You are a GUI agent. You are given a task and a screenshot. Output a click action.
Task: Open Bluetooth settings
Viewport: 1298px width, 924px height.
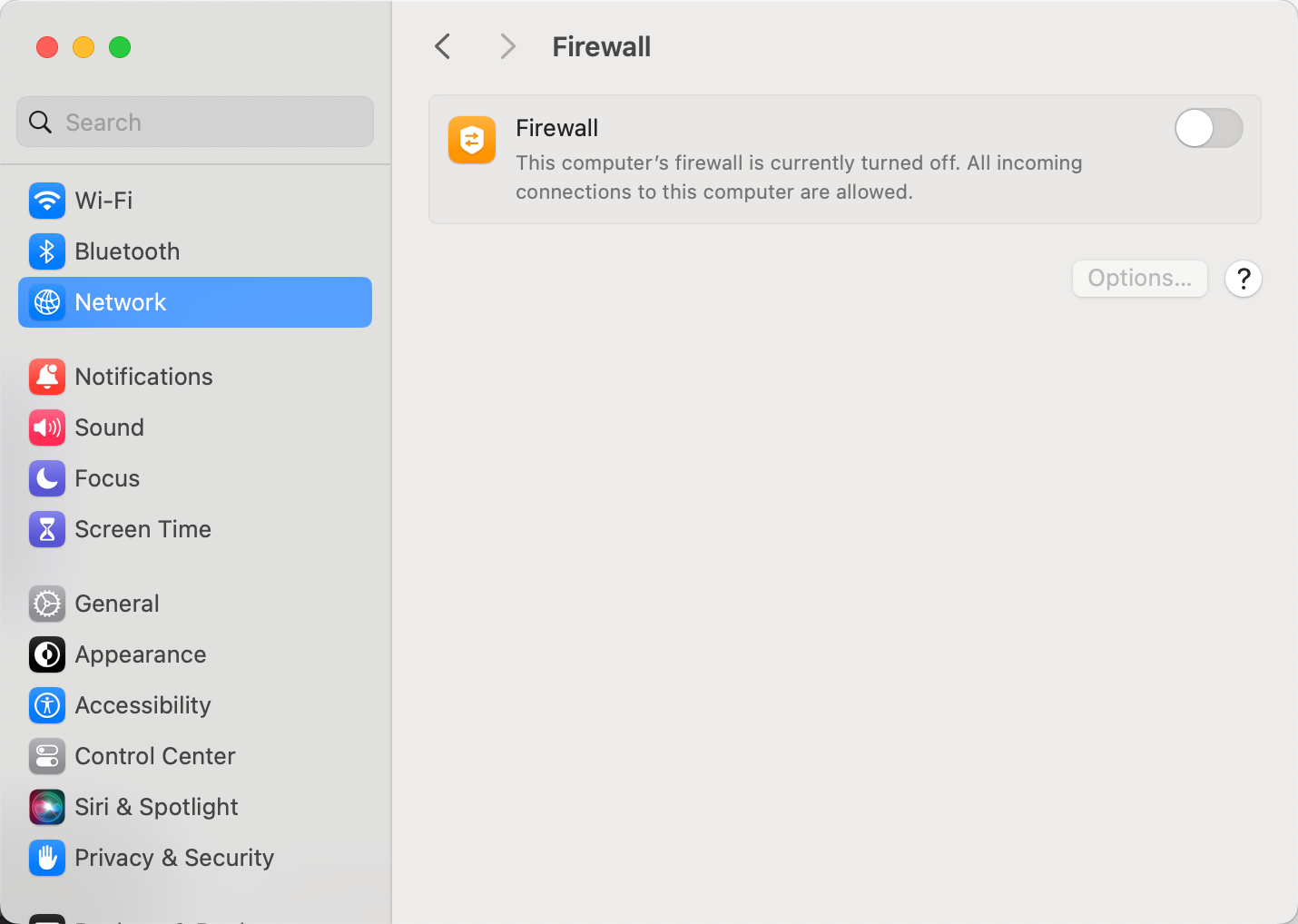coord(126,251)
